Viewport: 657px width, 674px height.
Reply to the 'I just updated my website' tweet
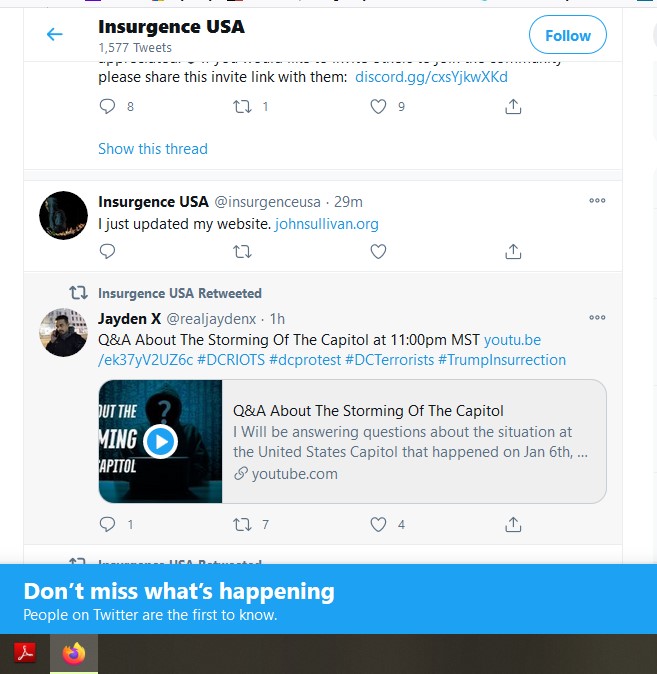click(107, 251)
